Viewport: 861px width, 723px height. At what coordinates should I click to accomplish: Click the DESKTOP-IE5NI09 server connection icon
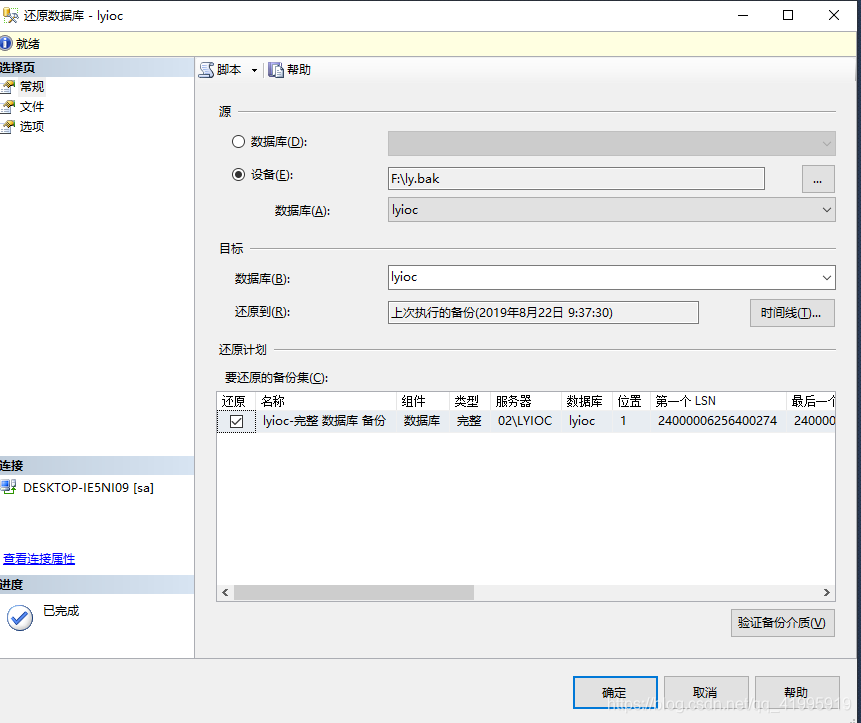tap(8, 488)
